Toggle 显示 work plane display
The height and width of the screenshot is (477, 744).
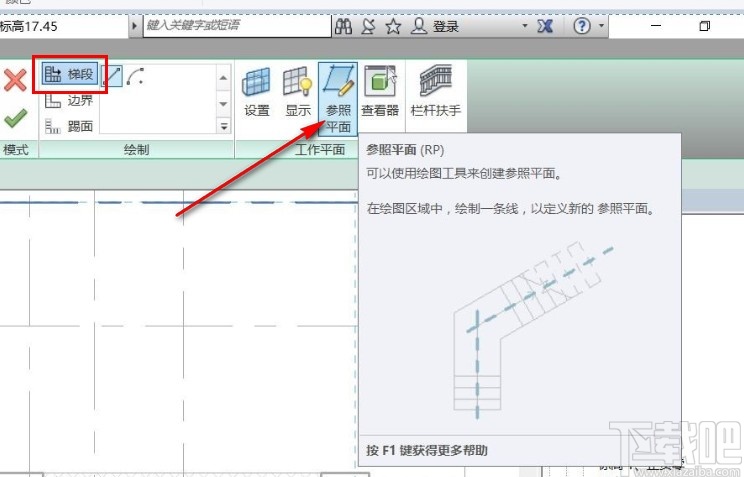(x=298, y=92)
